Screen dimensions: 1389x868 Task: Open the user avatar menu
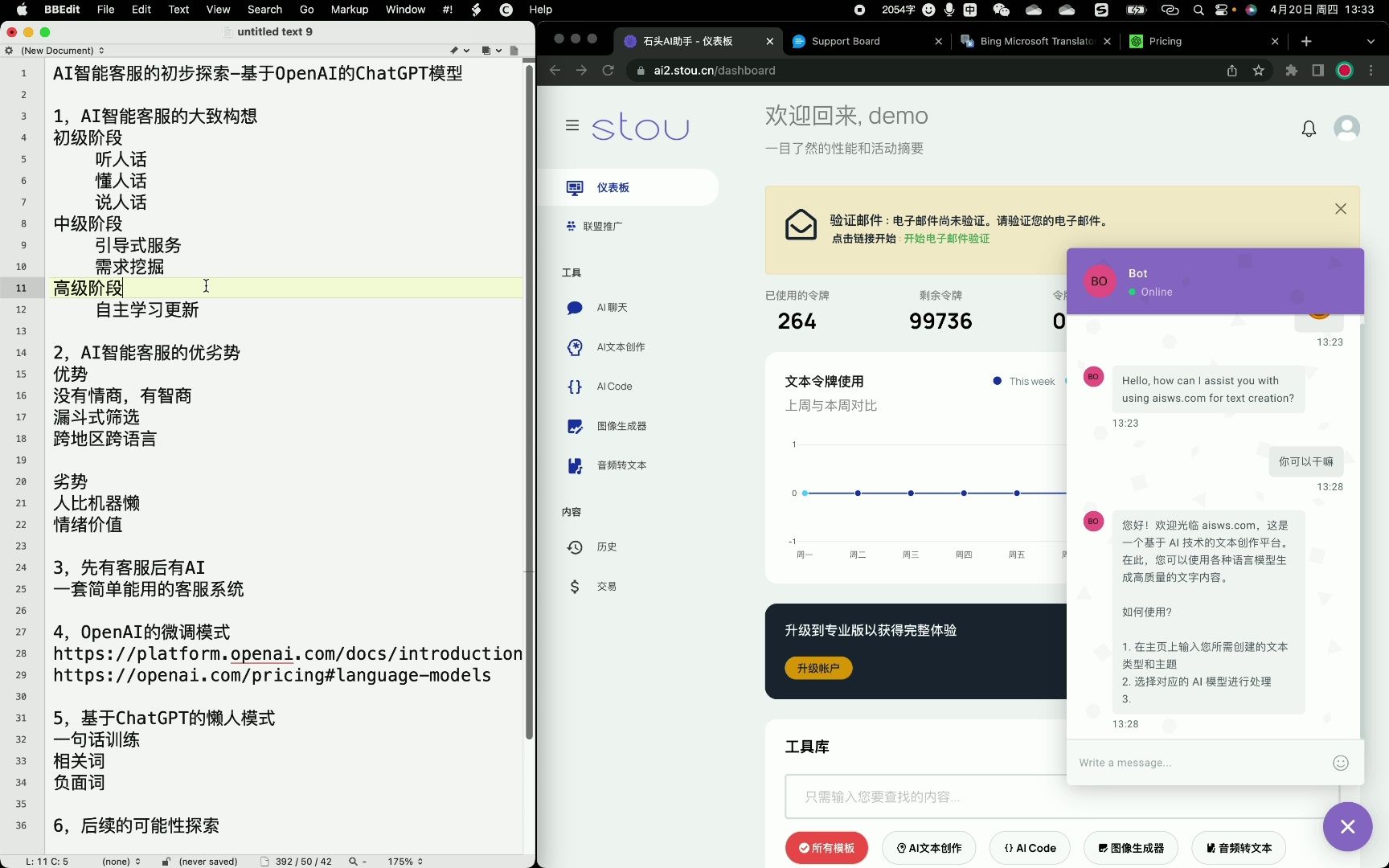coord(1346,128)
